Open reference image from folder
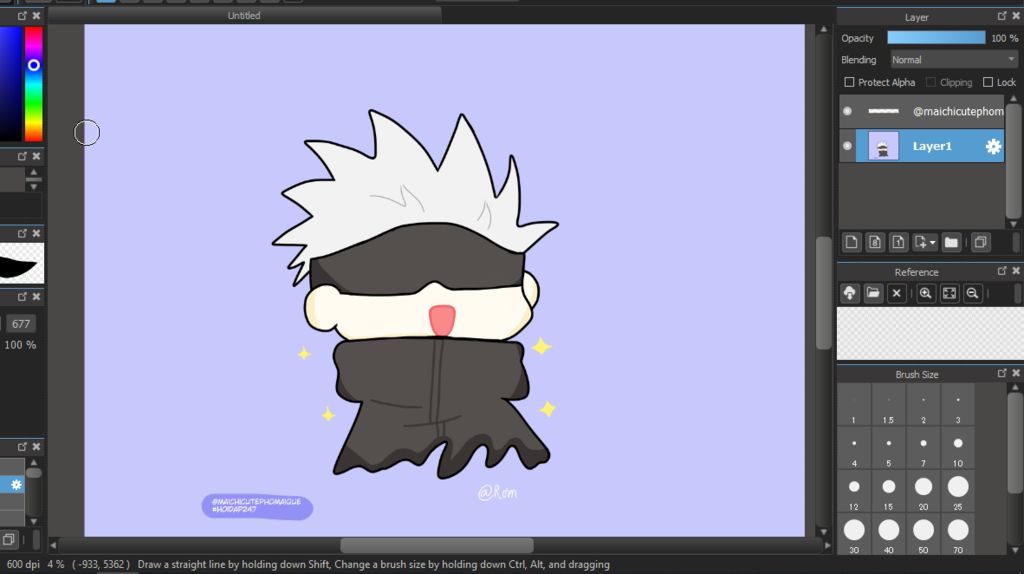 tap(873, 293)
